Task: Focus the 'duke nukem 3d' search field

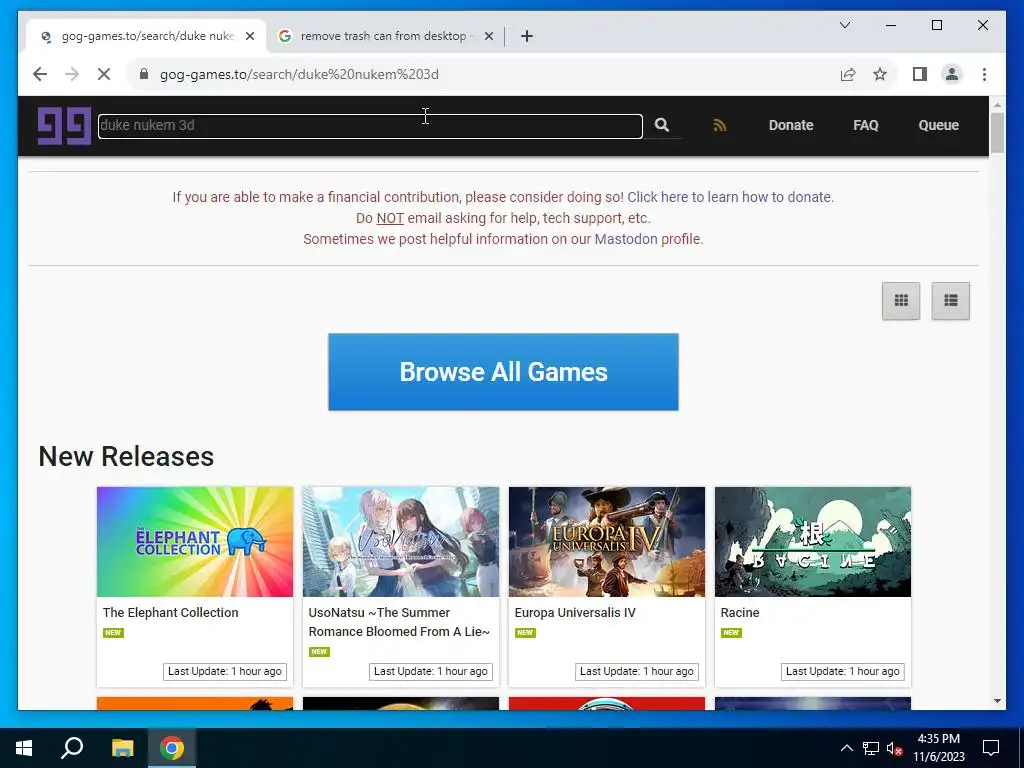Action: coord(370,125)
